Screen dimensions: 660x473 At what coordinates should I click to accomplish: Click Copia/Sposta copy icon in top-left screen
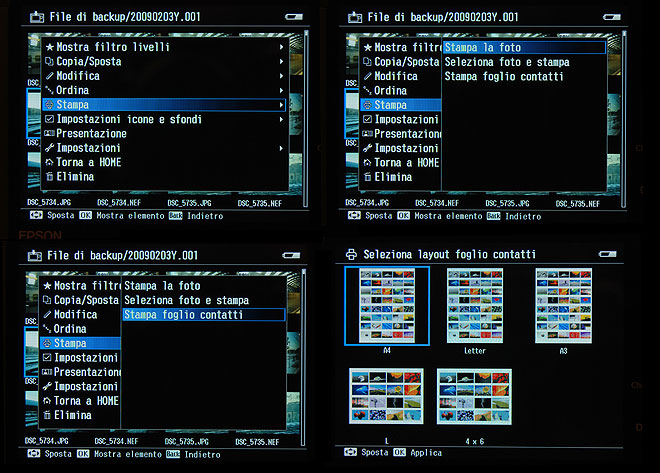(x=49, y=61)
